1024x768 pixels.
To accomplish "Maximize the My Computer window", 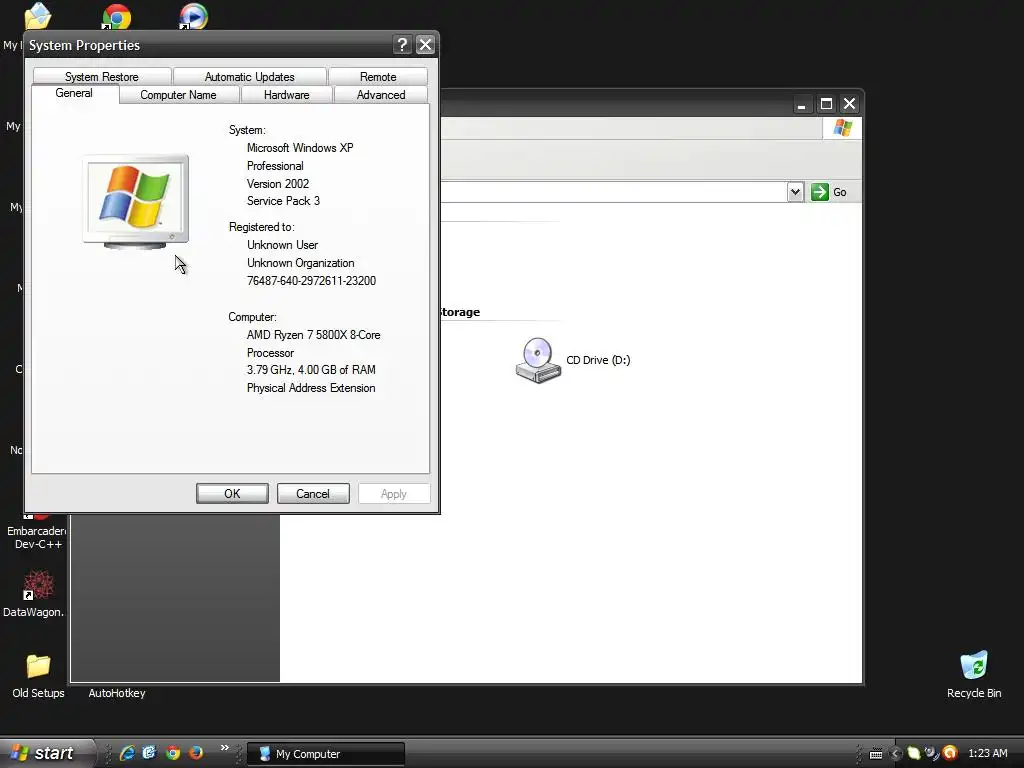I will point(826,103).
